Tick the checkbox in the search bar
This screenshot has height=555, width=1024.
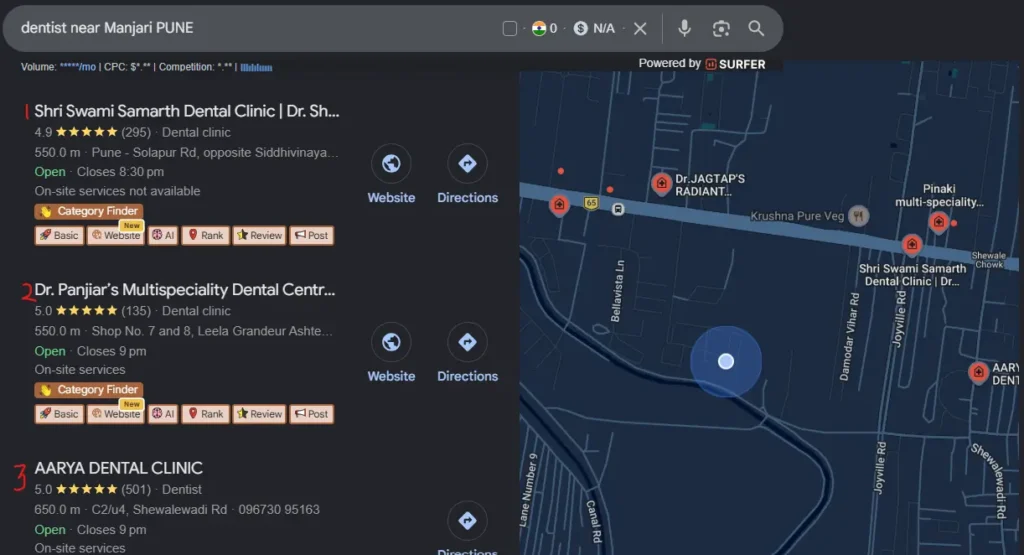point(510,28)
